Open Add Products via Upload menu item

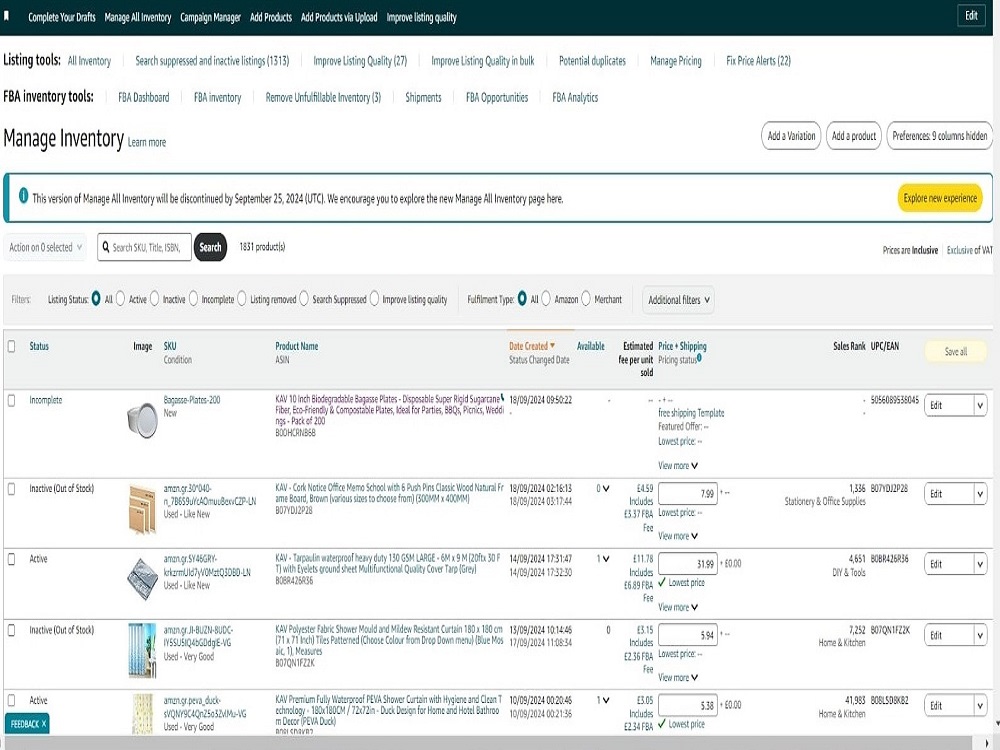click(339, 17)
